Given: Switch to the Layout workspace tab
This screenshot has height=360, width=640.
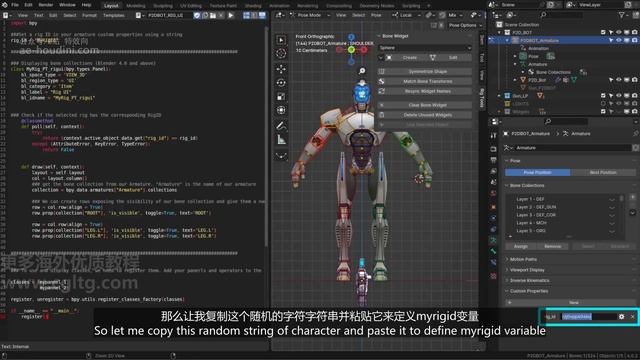Looking at the screenshot, I should point(111,6).
